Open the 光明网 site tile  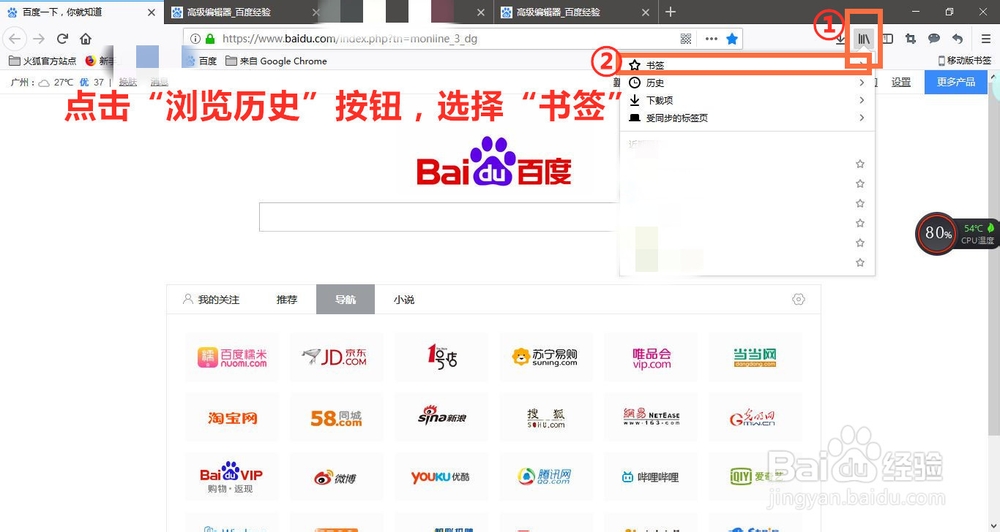[755, 418]
